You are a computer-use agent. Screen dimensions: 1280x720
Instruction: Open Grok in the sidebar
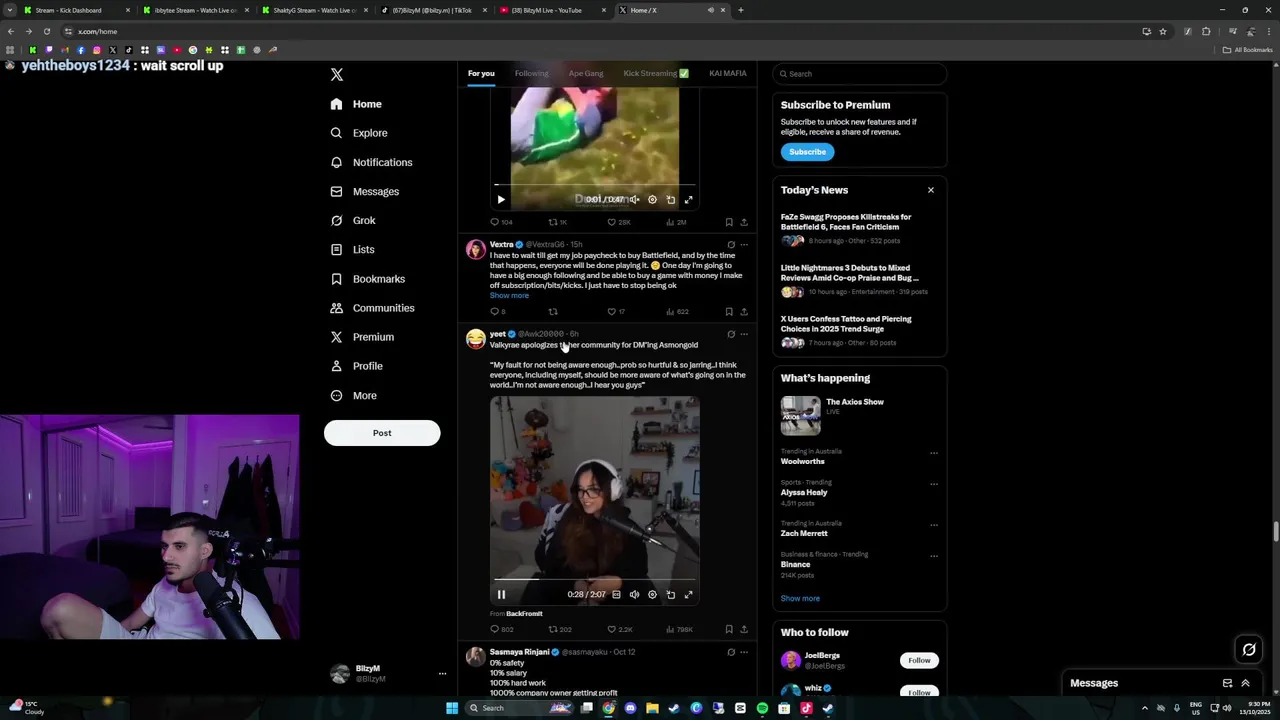(353, 220)
